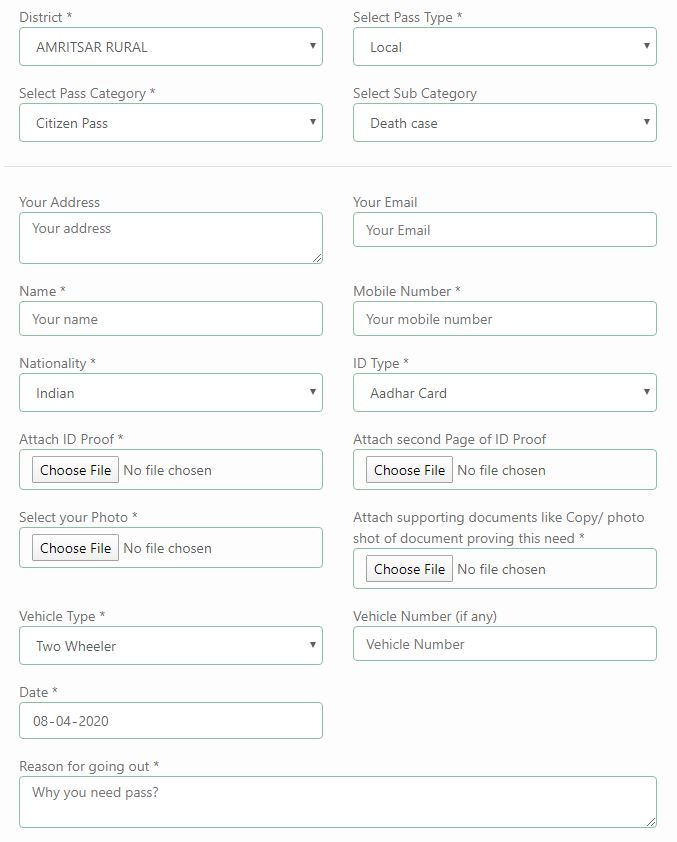
Task: Click the resize handle of the Address text area
Action: [317, 258]
